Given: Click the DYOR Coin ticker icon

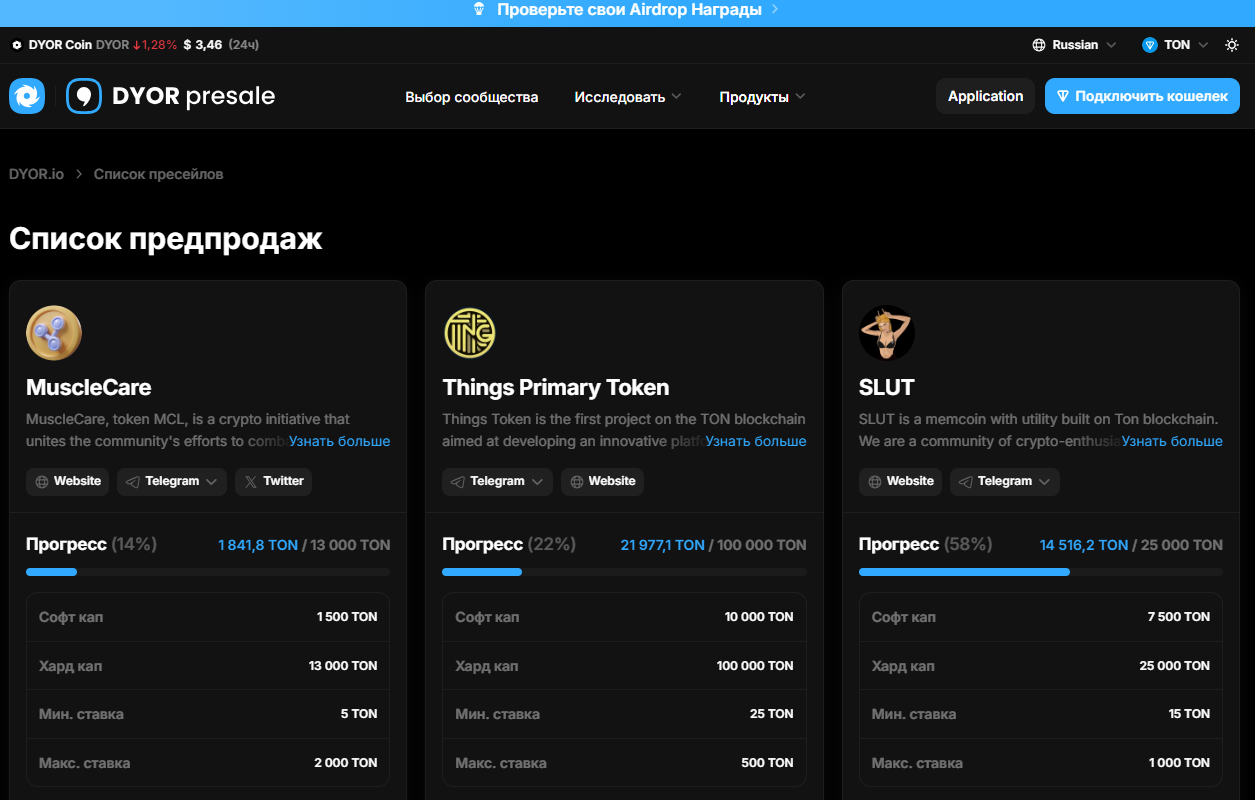Looking at the screenshot, I should pyautogui.click(x=16, y=45).
